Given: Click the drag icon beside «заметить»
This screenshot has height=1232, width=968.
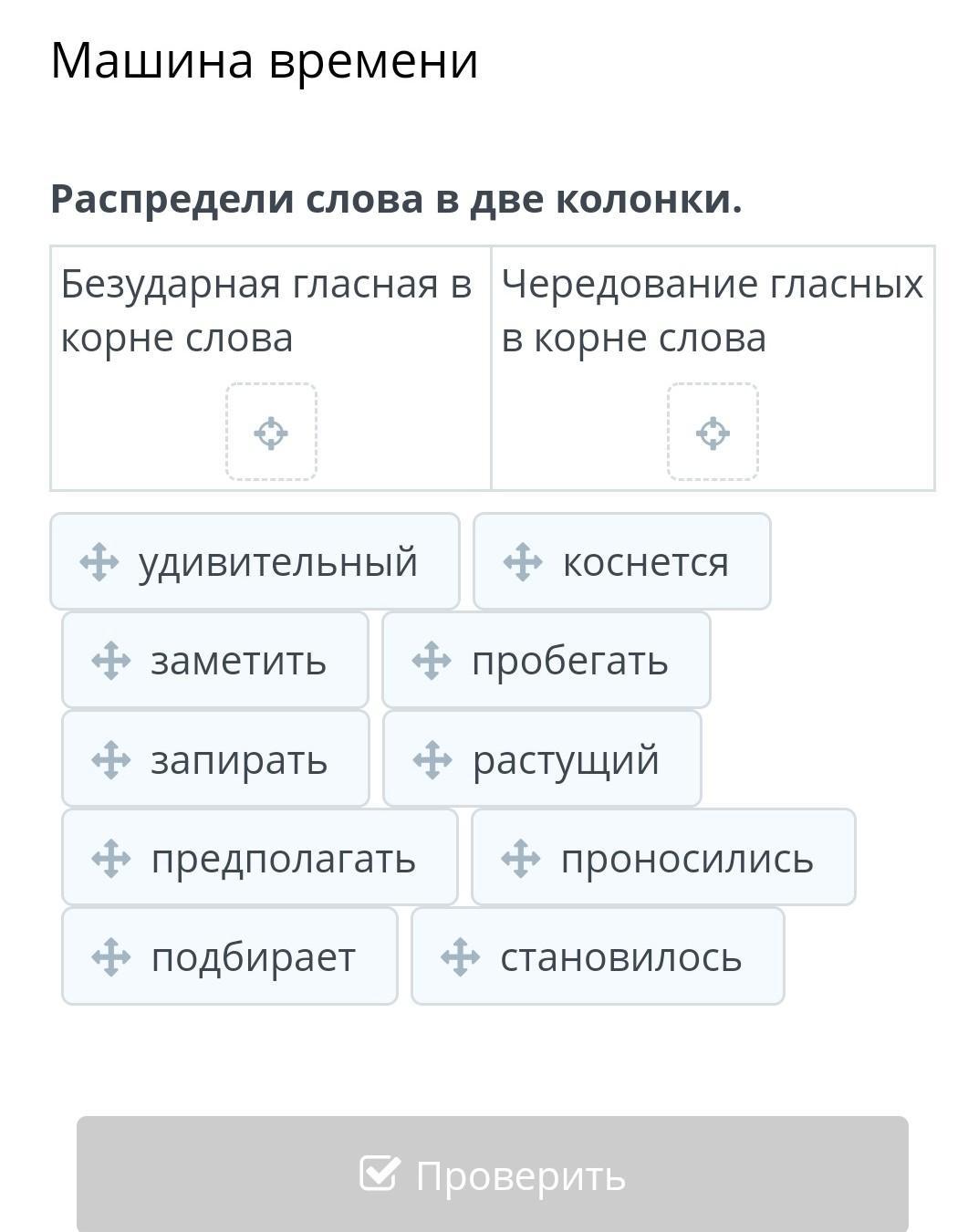Looking at the screenshot, I should click(111, 661).
